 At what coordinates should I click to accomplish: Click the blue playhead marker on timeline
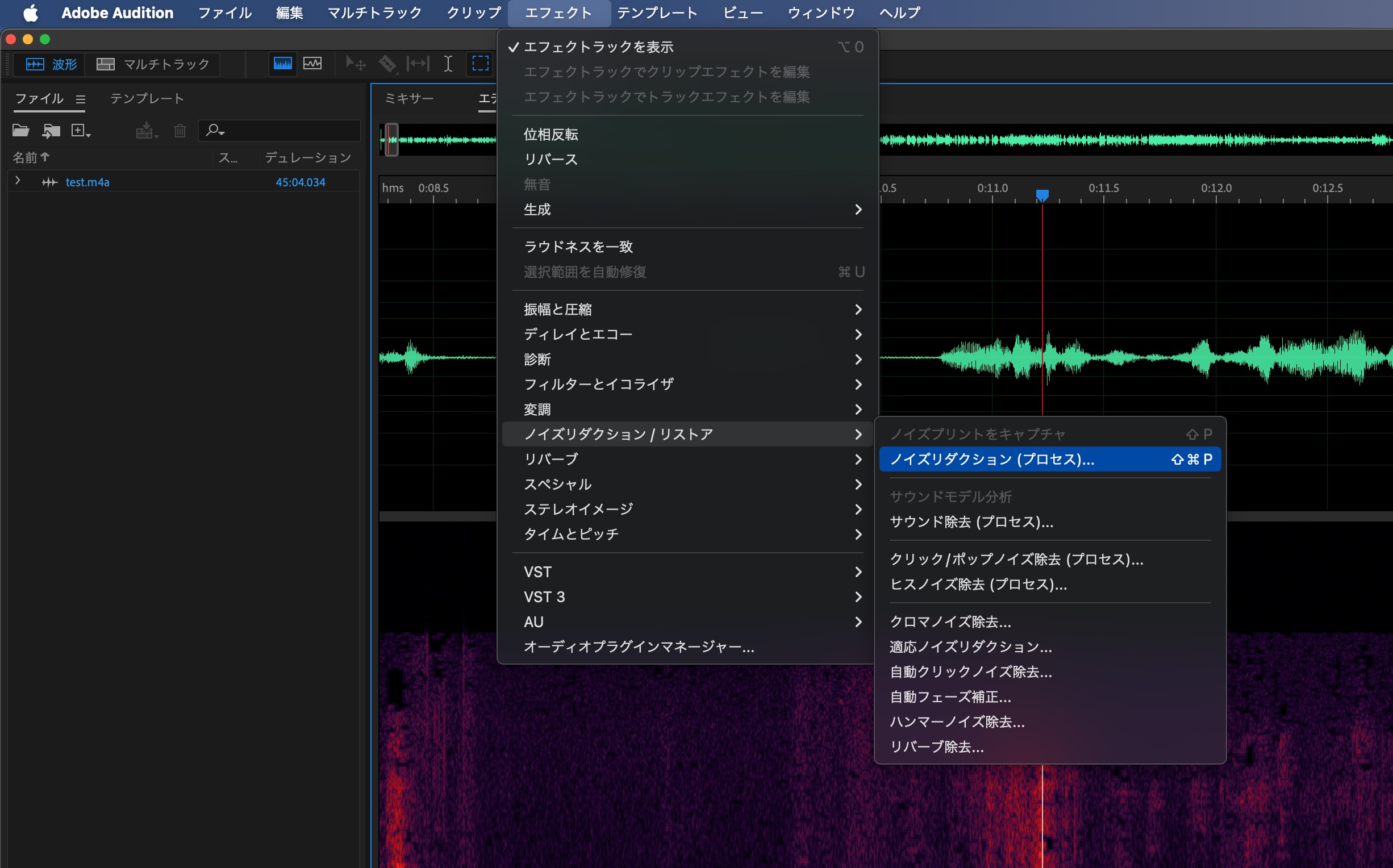[x=1042, y=196]
